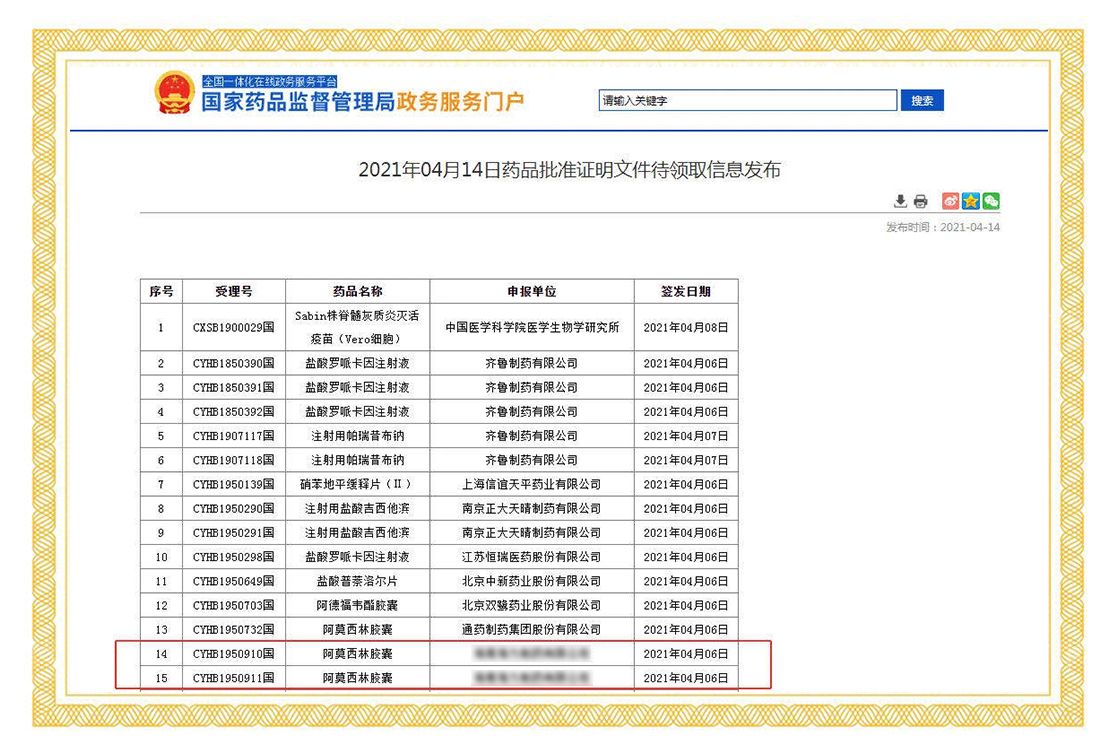Image resolution: width=1100 pixels, height=755 pixels.
Task: Click the 受理号 column header
Action: click(234, 291)
